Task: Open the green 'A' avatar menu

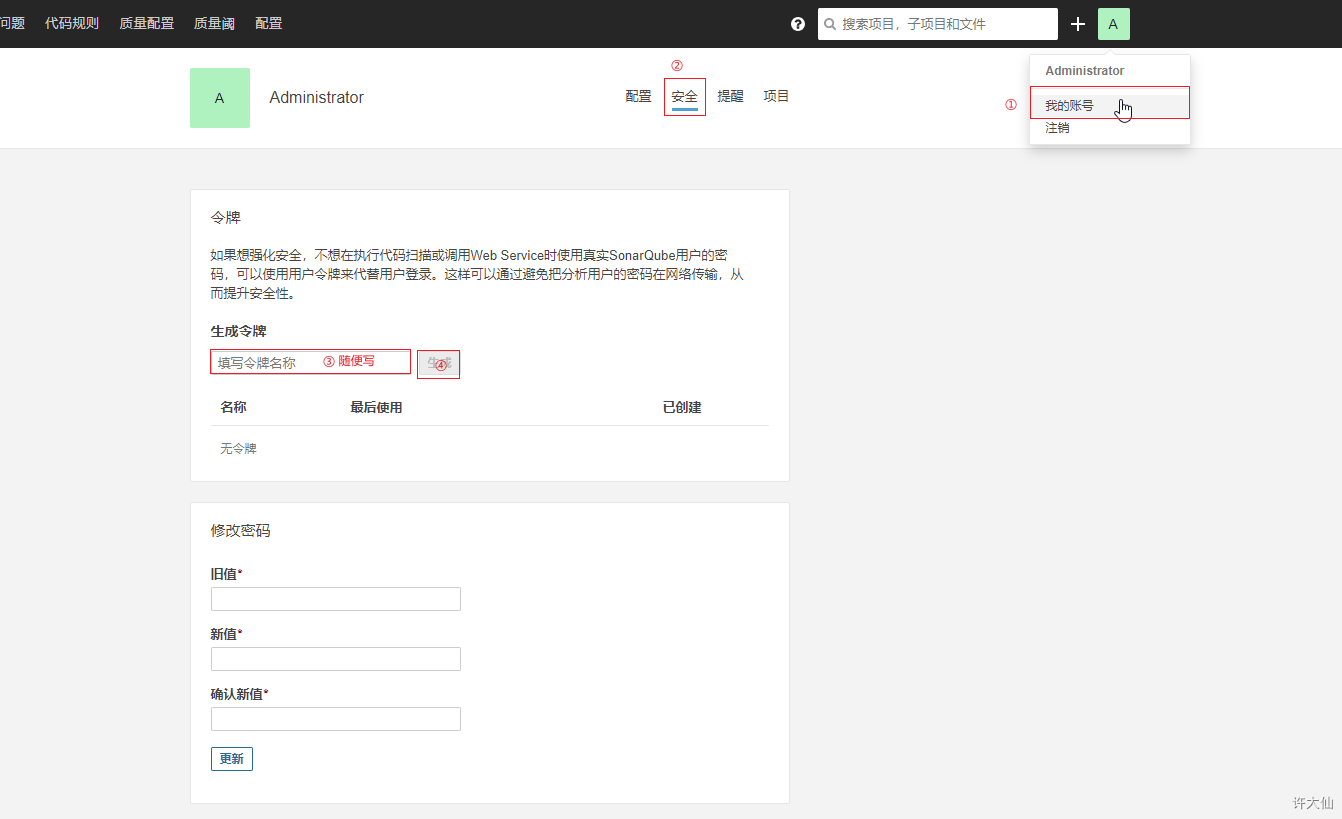Action: [x=1113, y=24]
